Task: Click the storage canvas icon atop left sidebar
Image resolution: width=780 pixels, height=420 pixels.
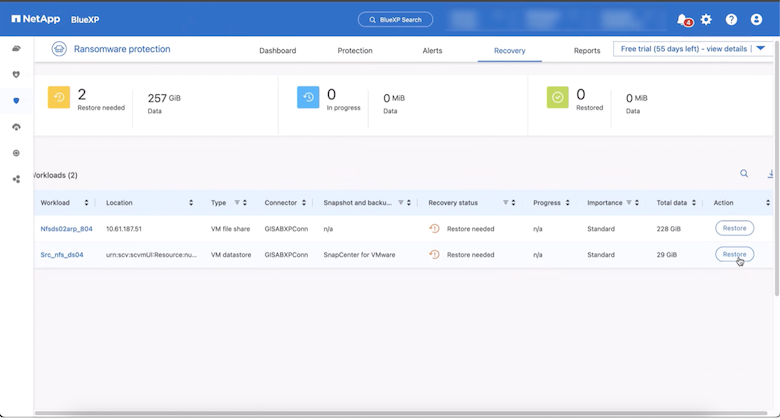Action: click(16, 48)
